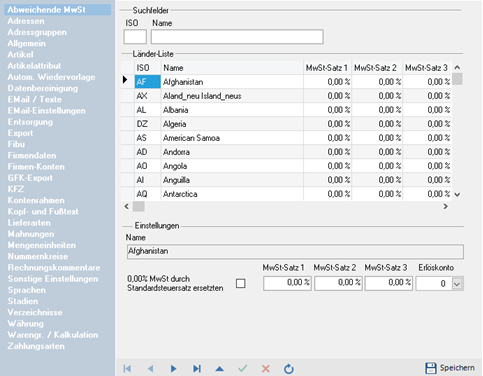Viewport: 483px width, 376px height.
Task: Select Abweichende MwSt in sidebar
Action: pyautogui.click(x=58, y=10)
